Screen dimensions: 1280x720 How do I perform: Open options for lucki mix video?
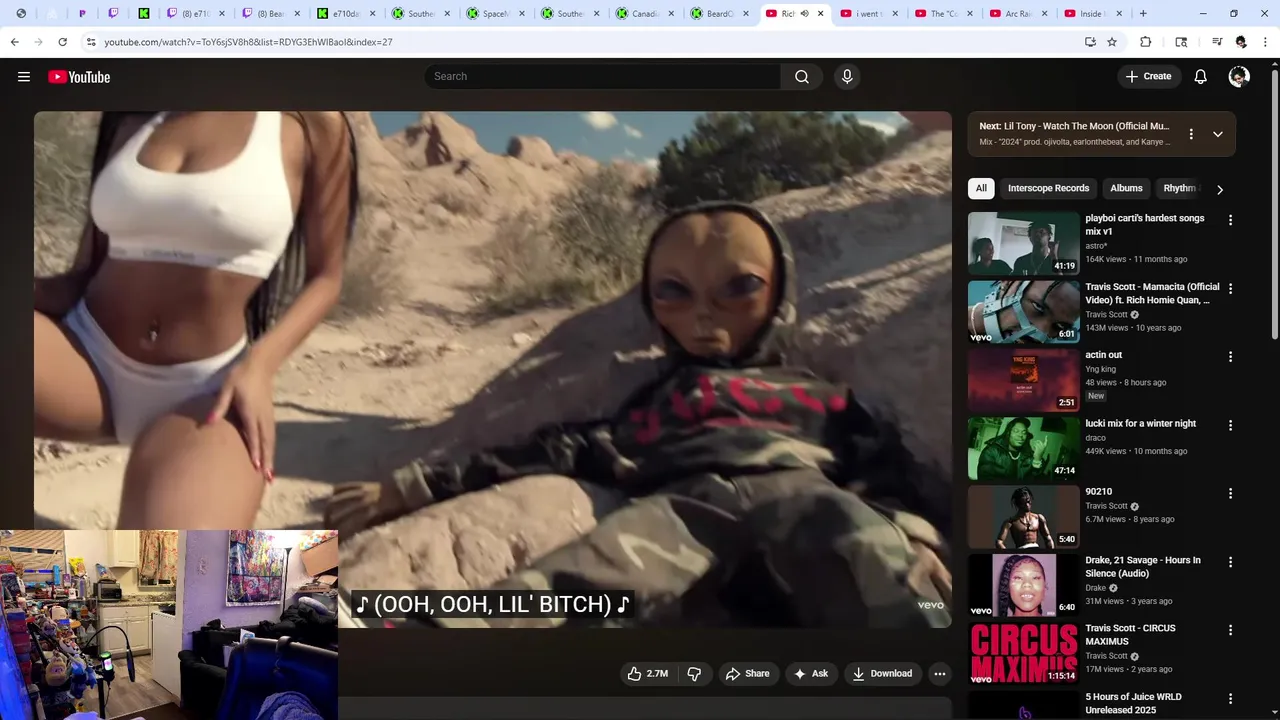pos(1230,425)
